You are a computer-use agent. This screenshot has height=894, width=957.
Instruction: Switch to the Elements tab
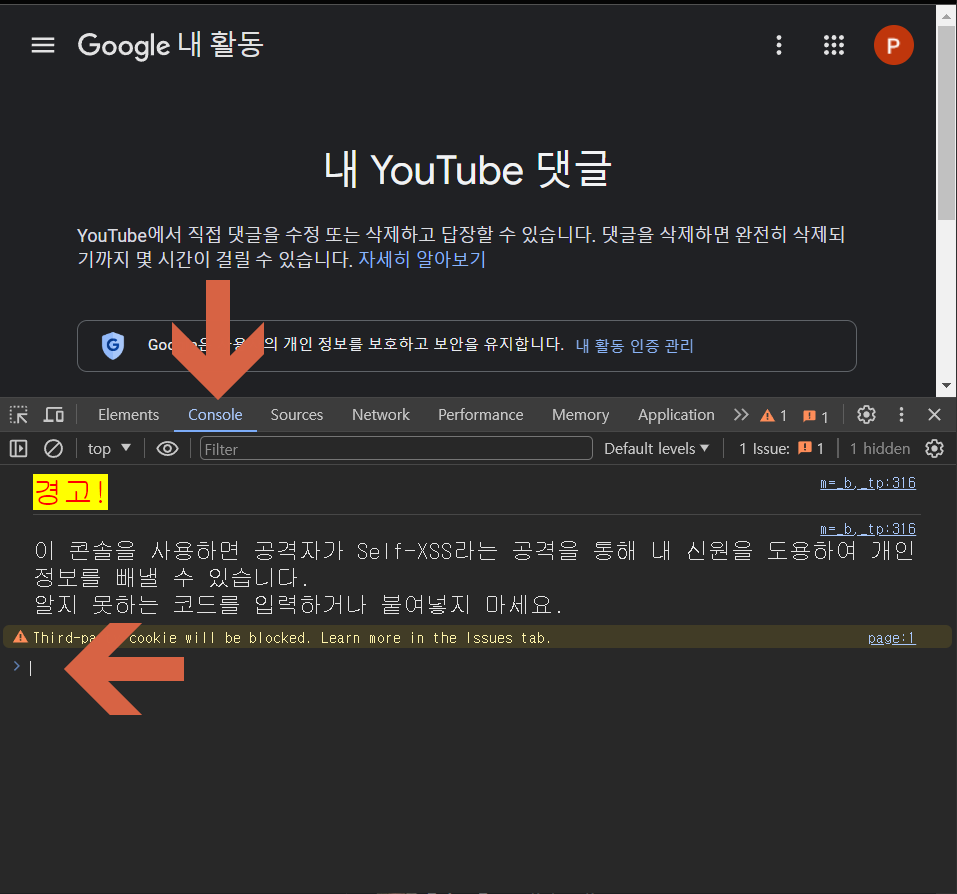point(128,415)
